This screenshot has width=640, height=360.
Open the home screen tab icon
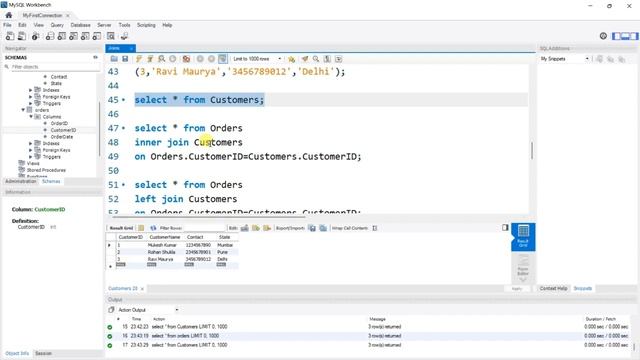(x=9, y=15)
